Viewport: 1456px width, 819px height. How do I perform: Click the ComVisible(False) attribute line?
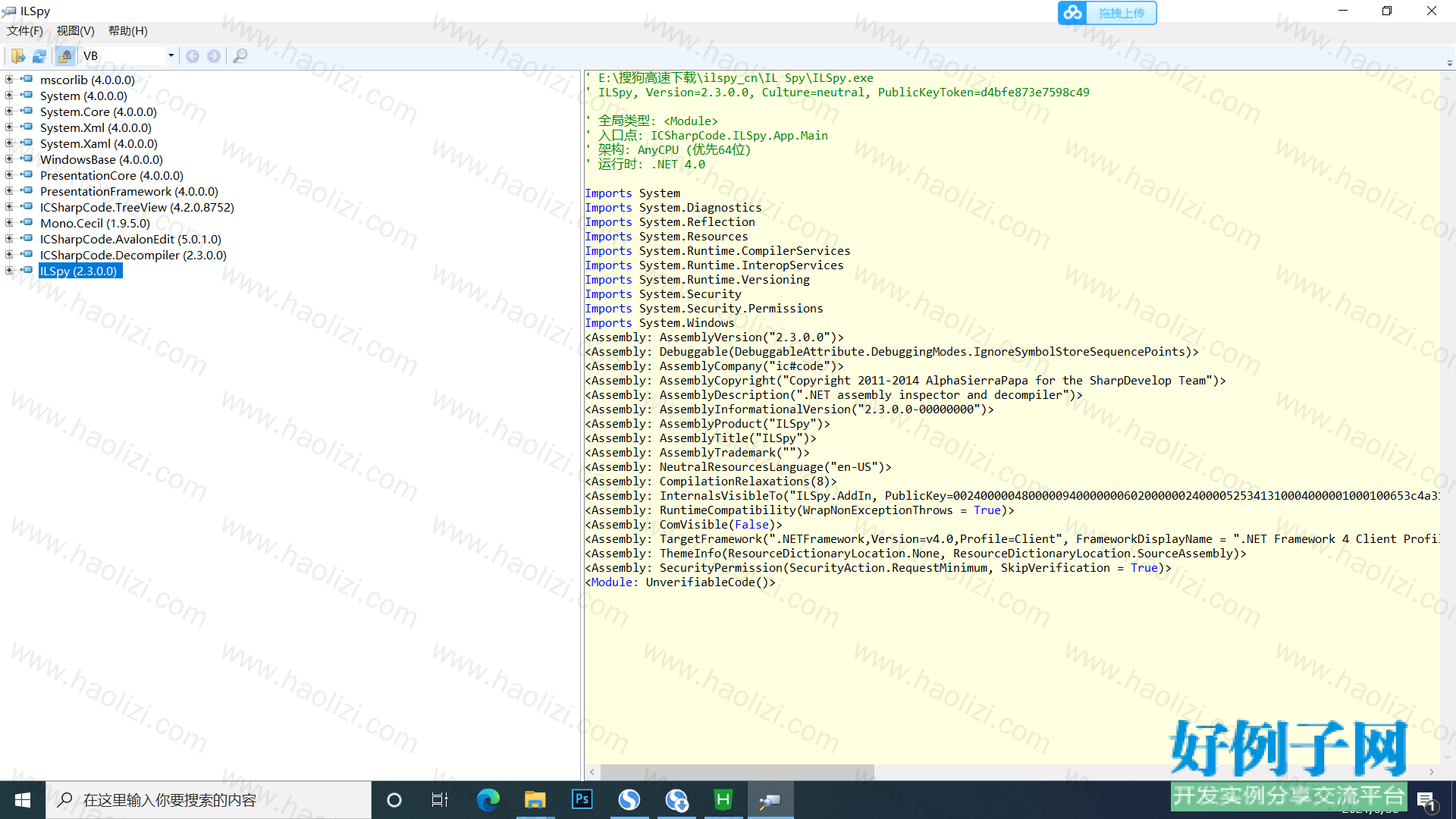(x=683, y=525)
